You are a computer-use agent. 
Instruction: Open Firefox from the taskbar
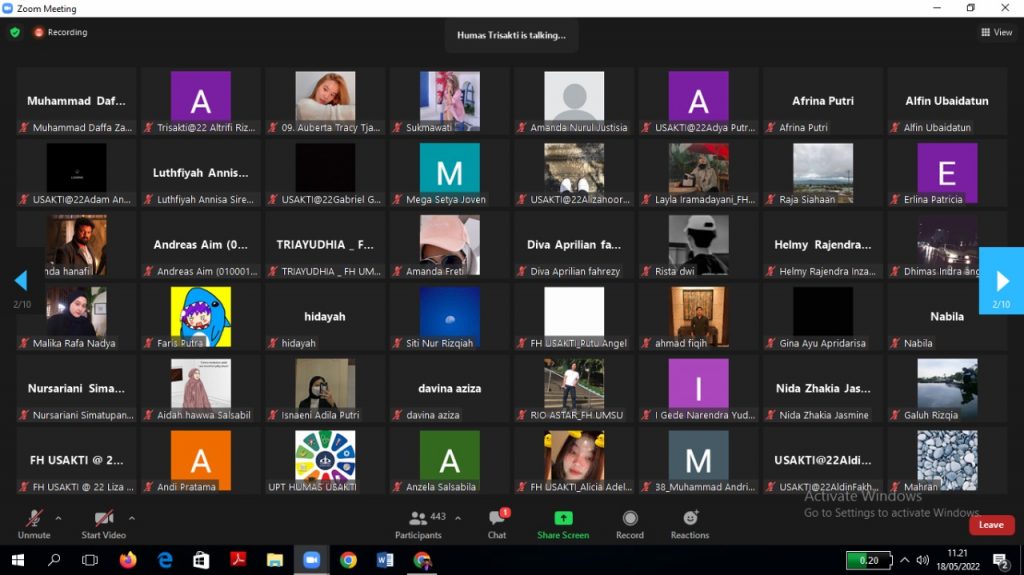pyautogui.click(x=127, y=560)
